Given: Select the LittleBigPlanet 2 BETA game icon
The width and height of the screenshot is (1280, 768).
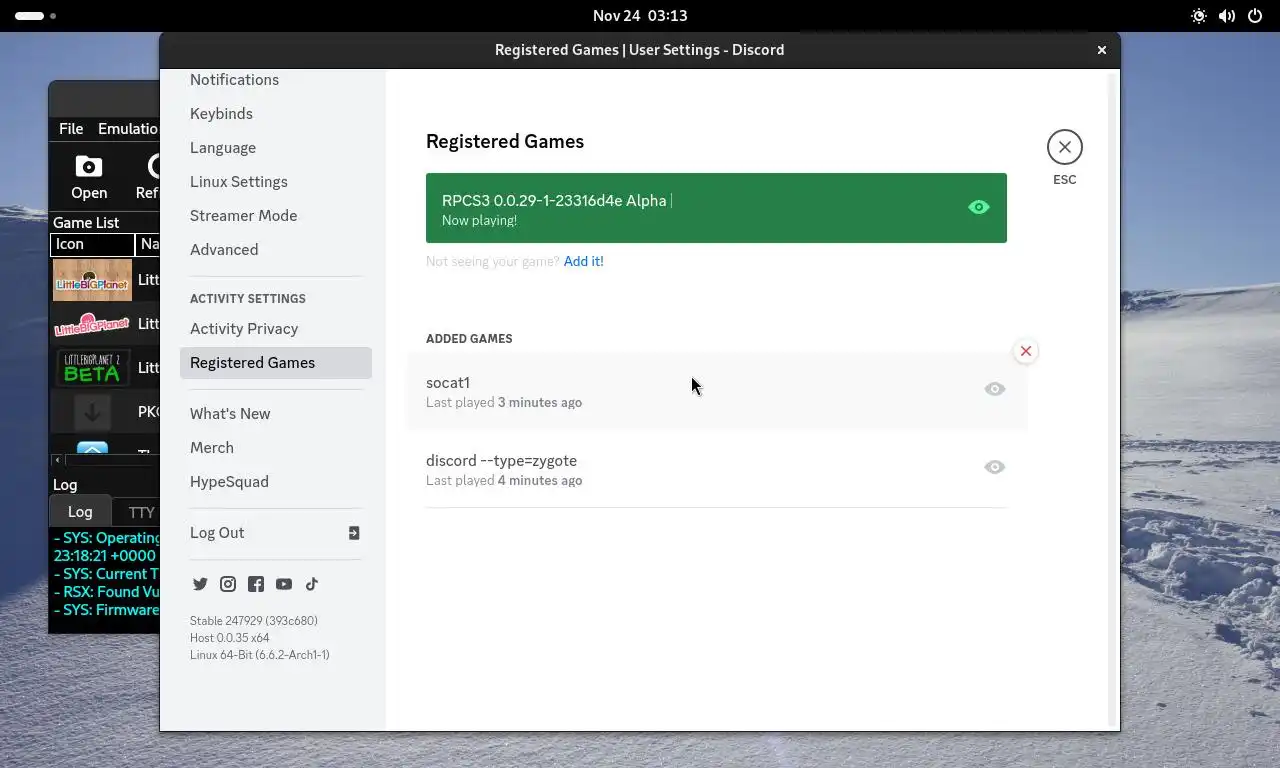Looking at the screenshot, I should point(92,368).
